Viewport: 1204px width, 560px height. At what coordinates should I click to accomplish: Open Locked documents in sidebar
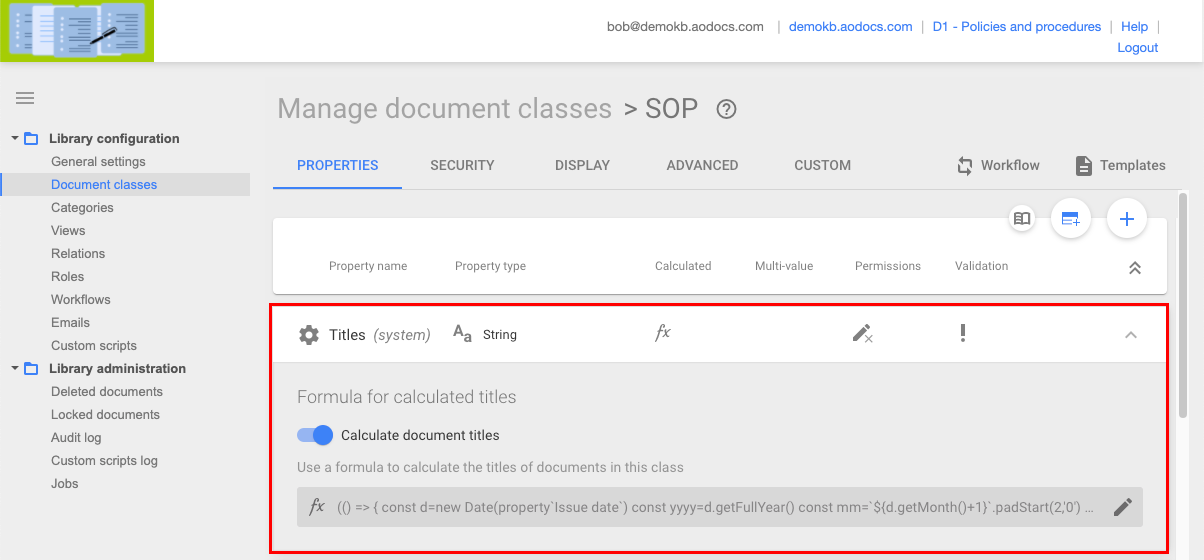click(x=105, y=415)
